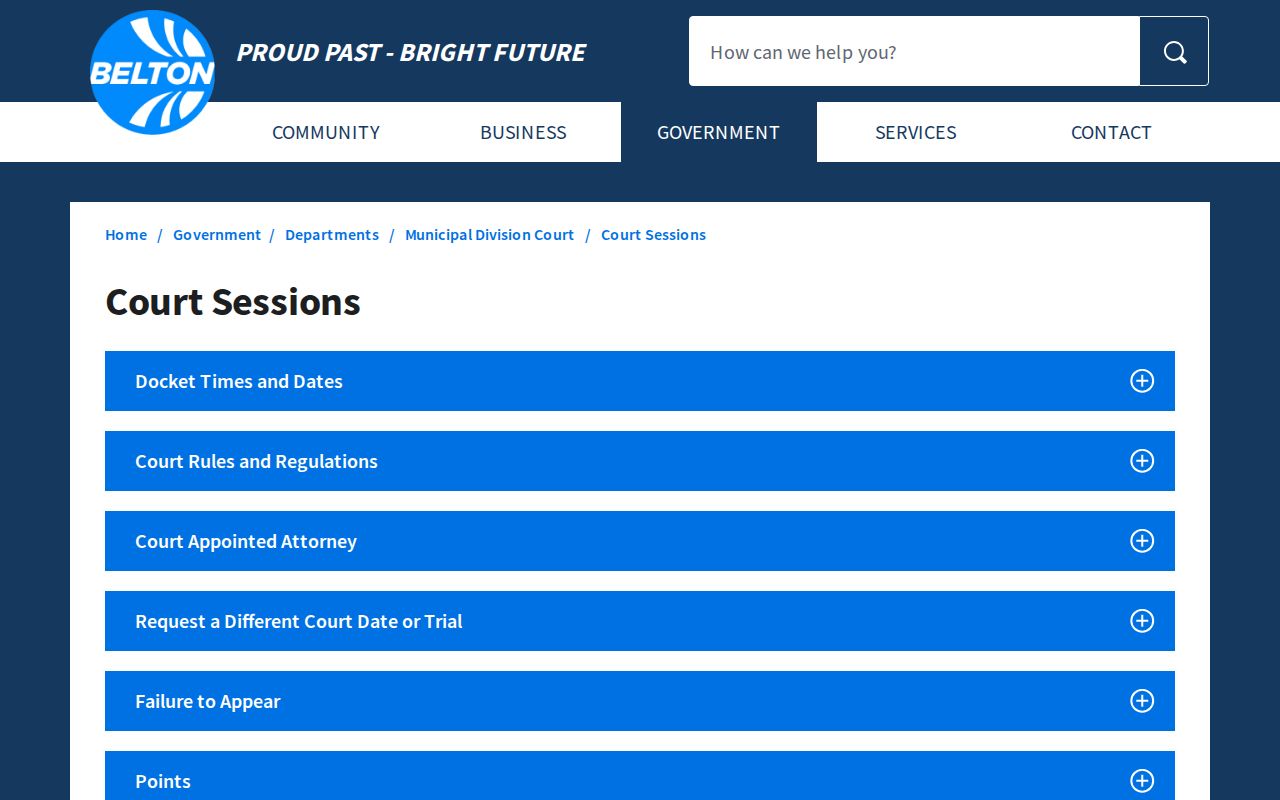Open Municipal Division Court breadcrumb link
Image resolution: width=1280 pixels, height=800 pixels.
pos(490,235)
